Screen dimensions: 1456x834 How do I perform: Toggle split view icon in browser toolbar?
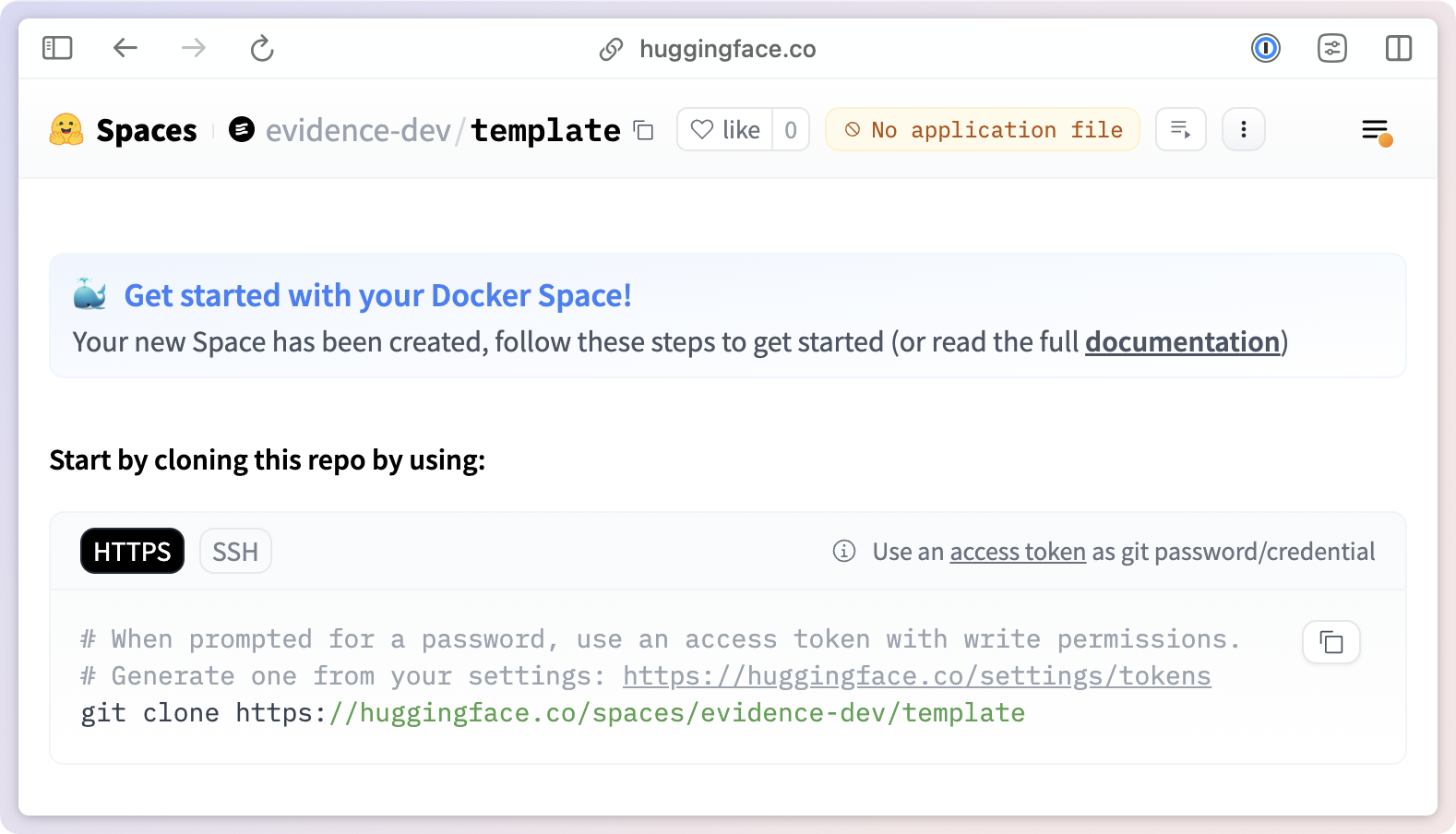(1399, 48)
